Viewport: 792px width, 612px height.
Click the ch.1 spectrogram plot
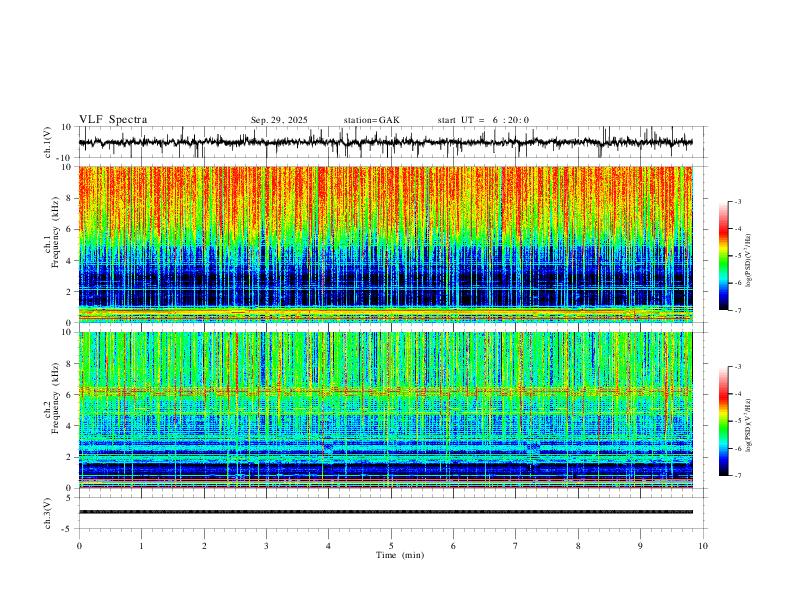(x=386, y=244)
